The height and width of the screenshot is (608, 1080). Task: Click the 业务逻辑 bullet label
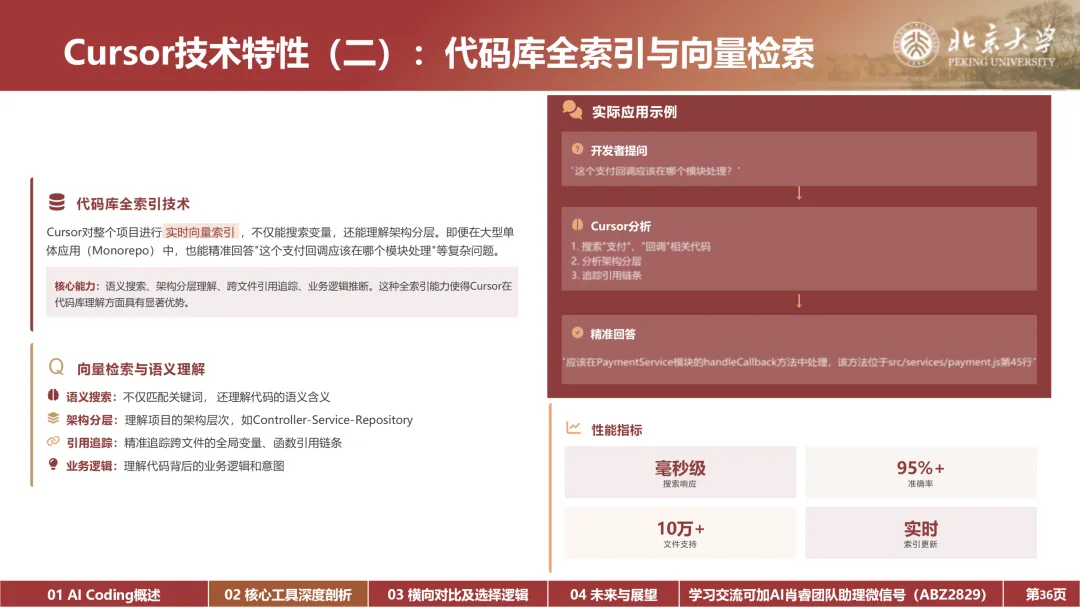(92, 466)
